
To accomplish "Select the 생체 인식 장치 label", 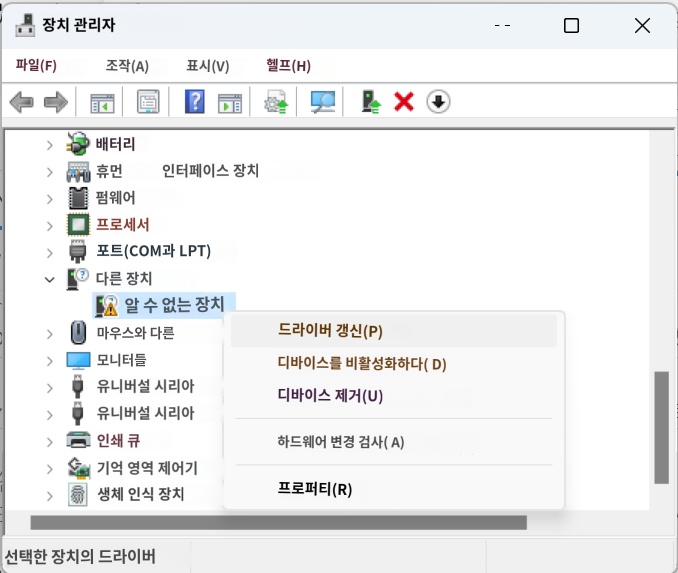I will (141, 494).
